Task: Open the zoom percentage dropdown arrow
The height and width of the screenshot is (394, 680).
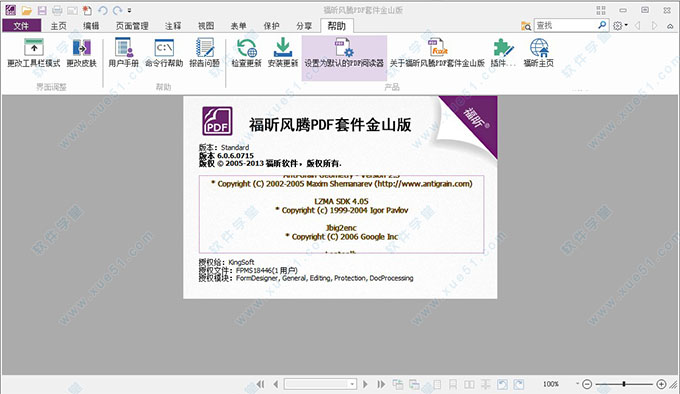Action: (577, 384)
